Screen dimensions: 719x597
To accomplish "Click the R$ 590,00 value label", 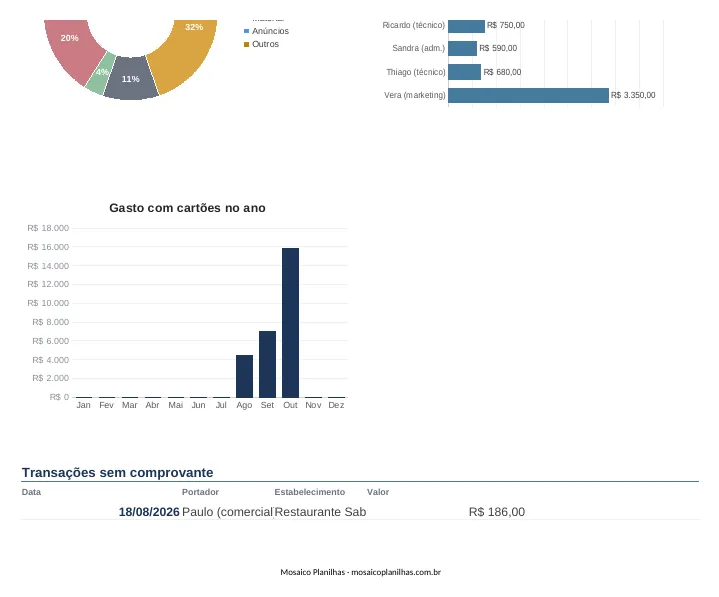I will (498, 48).
